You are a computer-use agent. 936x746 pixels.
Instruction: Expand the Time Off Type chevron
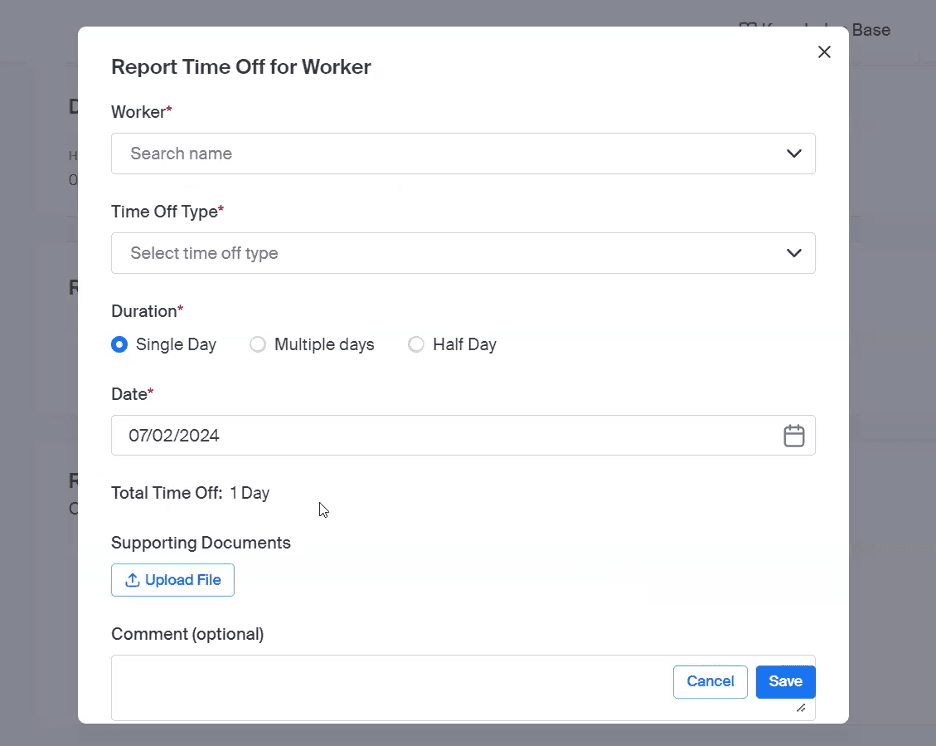[794, 253]
